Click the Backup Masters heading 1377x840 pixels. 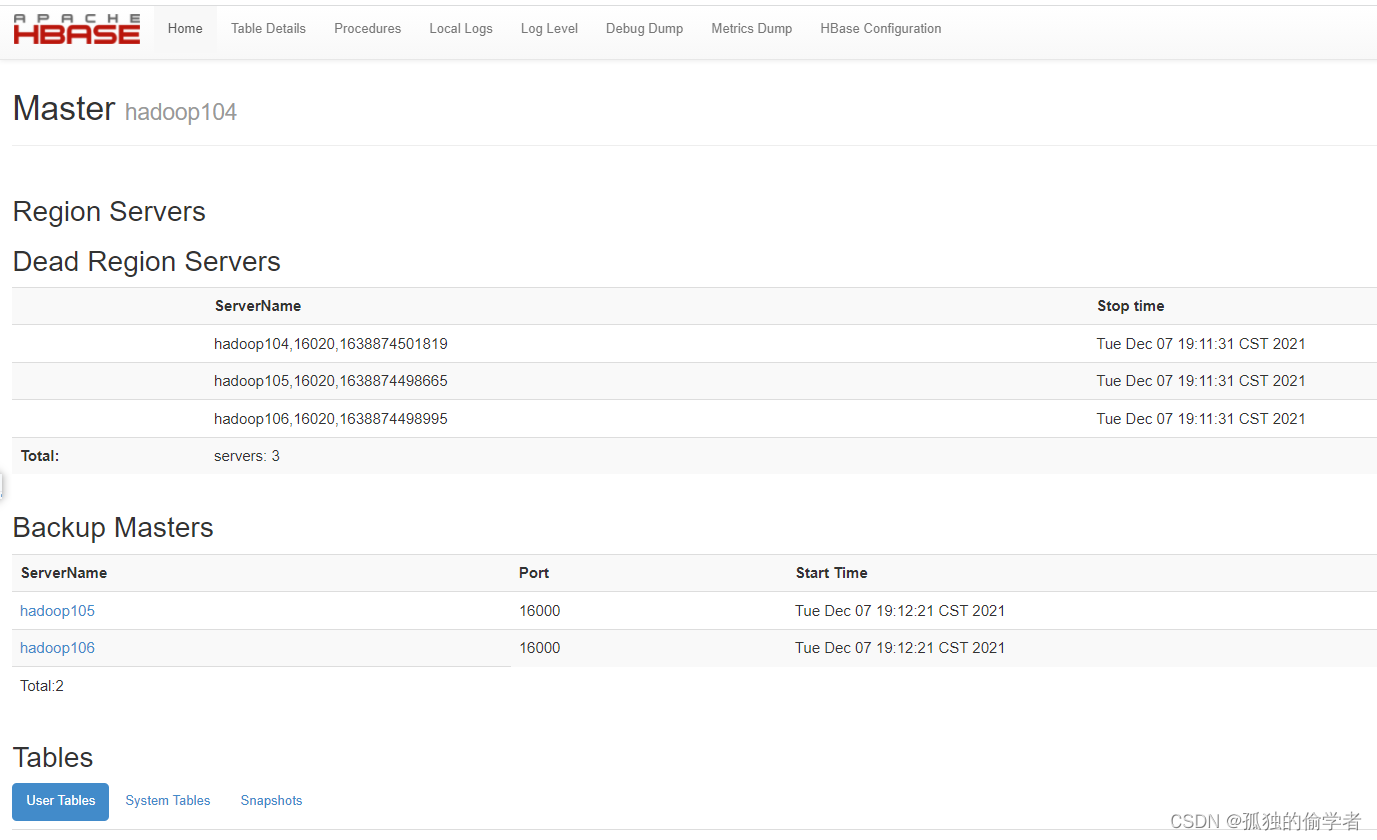113,528
